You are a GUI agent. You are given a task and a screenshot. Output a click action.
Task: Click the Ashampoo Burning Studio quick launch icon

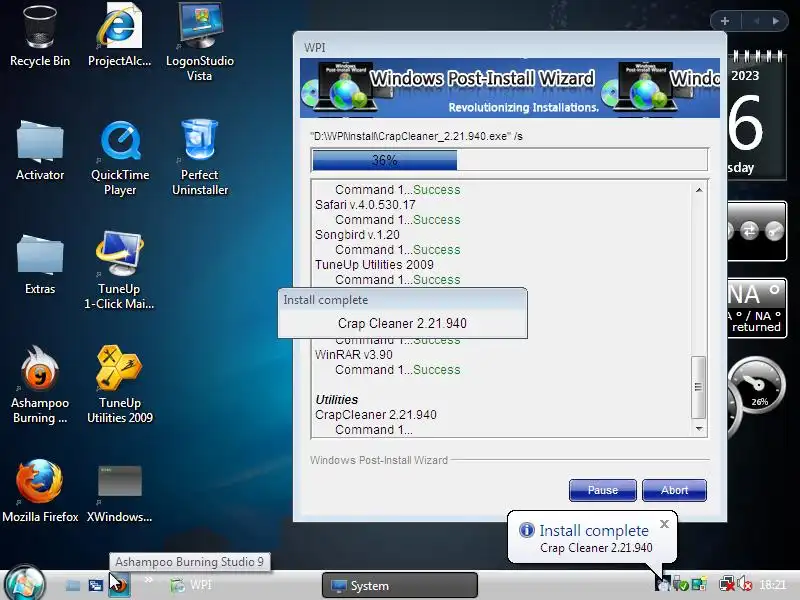(x=119, y=585)
